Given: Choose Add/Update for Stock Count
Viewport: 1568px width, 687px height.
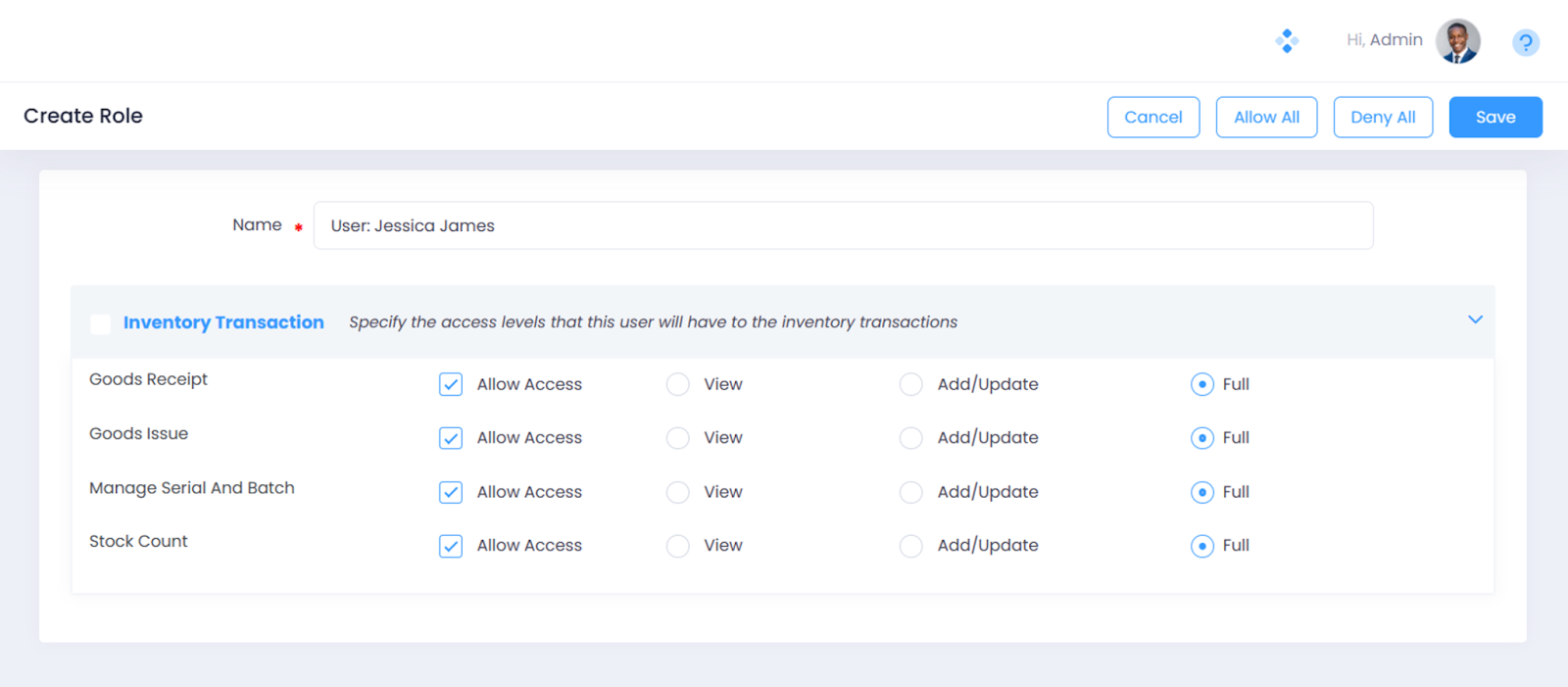Looking at the screenshot, I should (910, 546).
